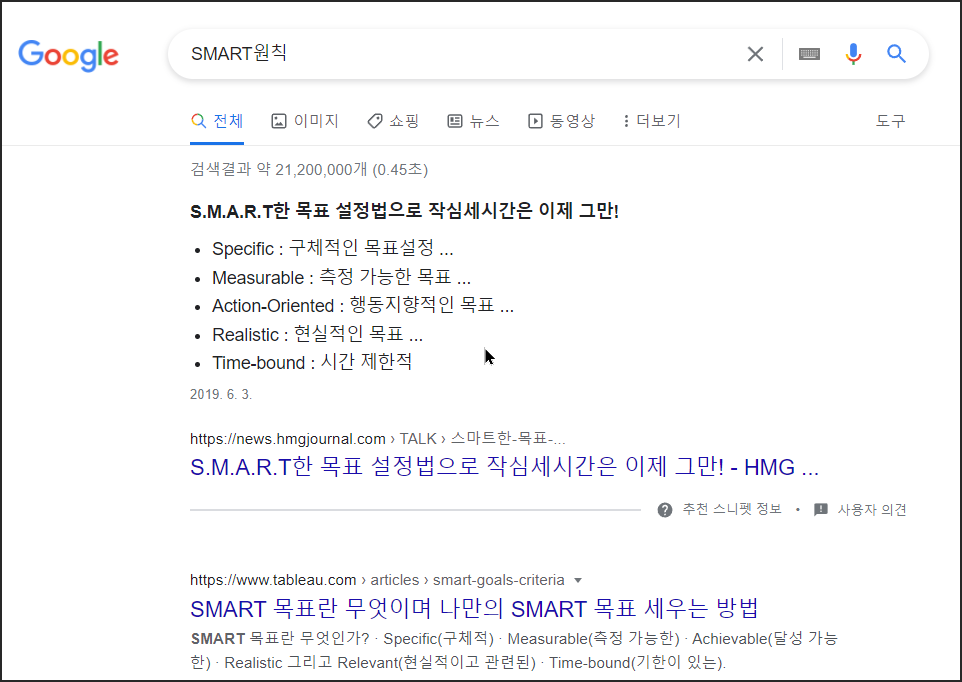Click the Time-bound : 시간 제한적 bullet
This screenshot has width=962, height=682.
312,362
